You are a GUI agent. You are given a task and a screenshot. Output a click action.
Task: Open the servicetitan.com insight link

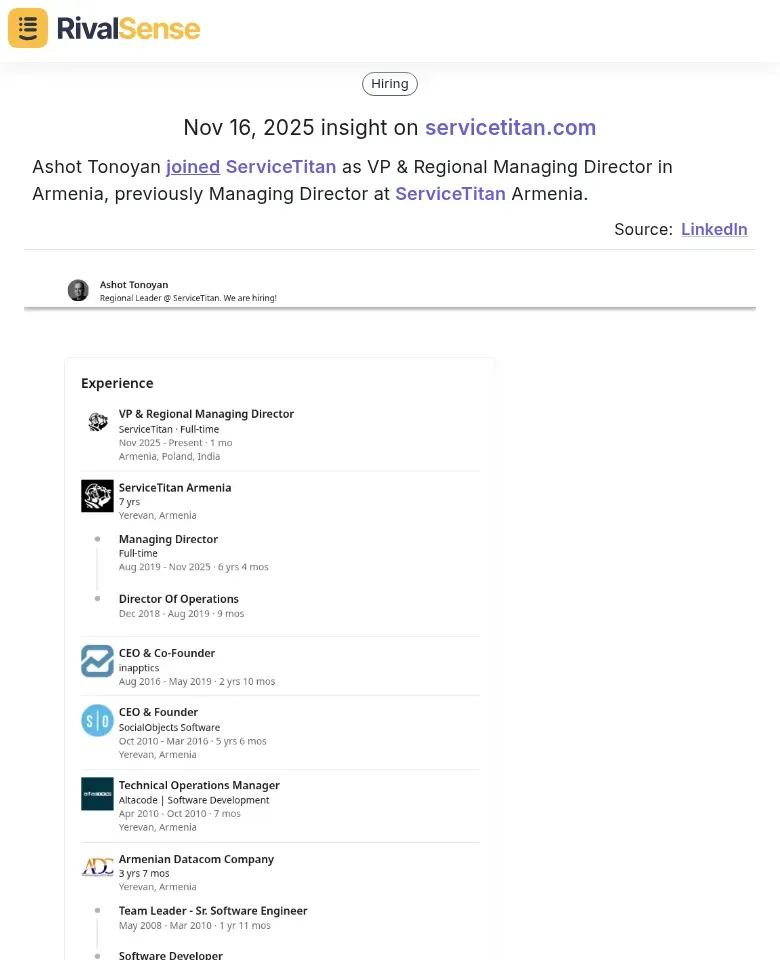point(510,128)
